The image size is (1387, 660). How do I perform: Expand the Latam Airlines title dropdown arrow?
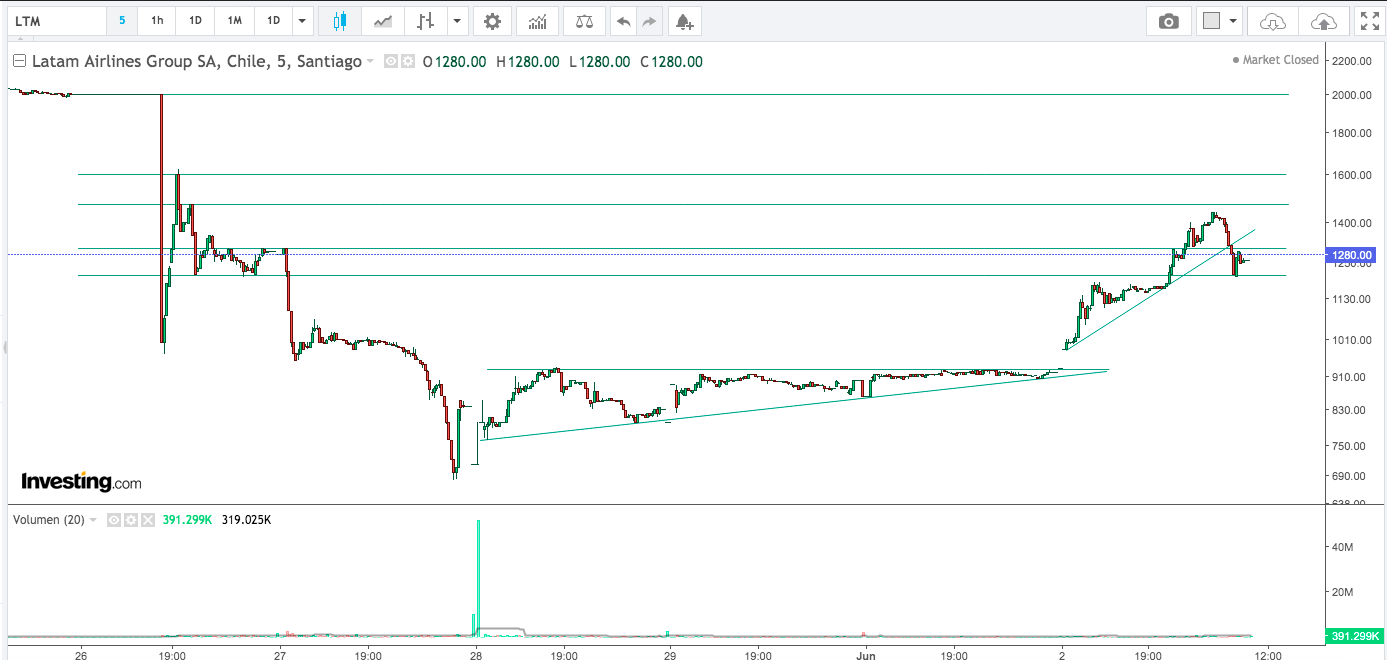(x=370, y=61)
